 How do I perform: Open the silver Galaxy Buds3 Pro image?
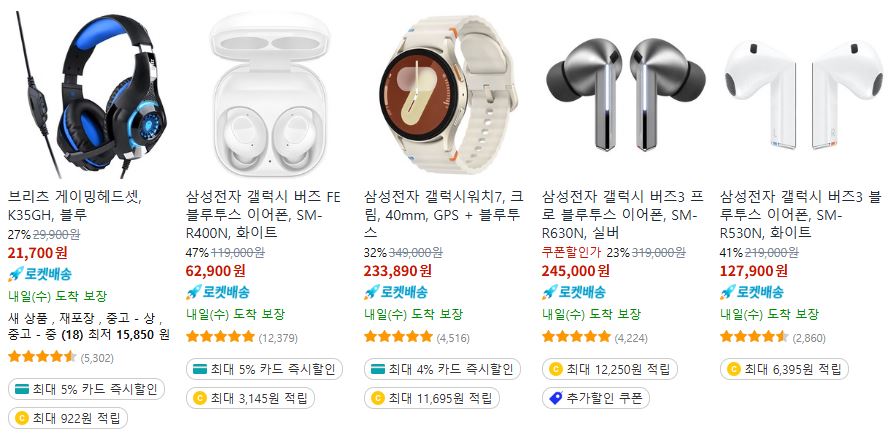click(x=624, y=94)
